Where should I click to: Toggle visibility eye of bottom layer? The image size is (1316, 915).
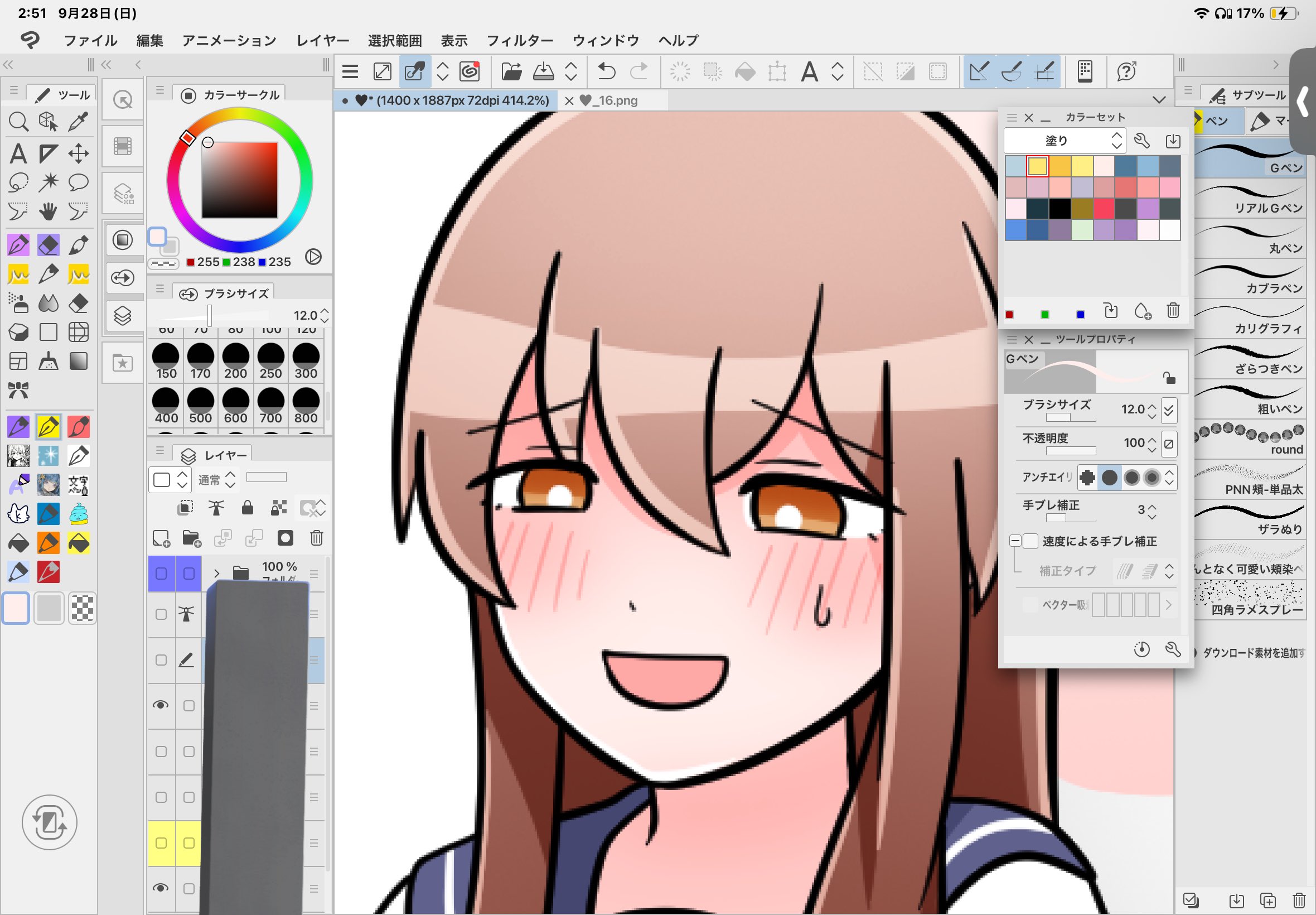161,888
